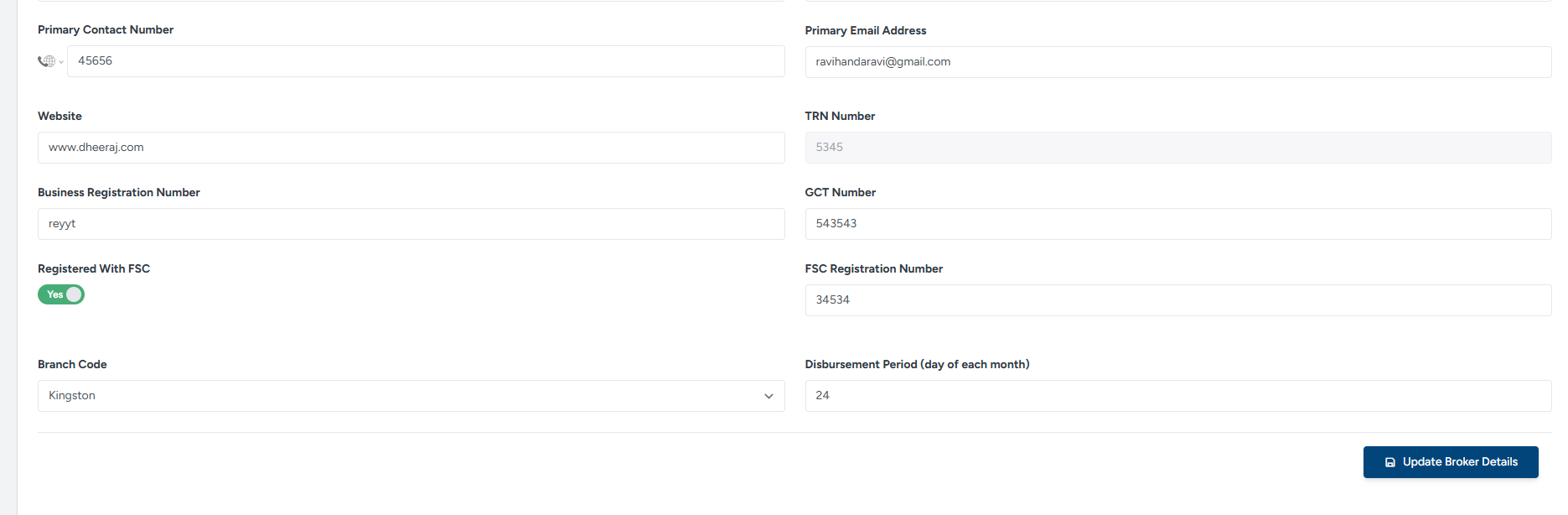The image size is (1568, 515).
Task: Click the Branch Code label text
Action: click(72, 364)
